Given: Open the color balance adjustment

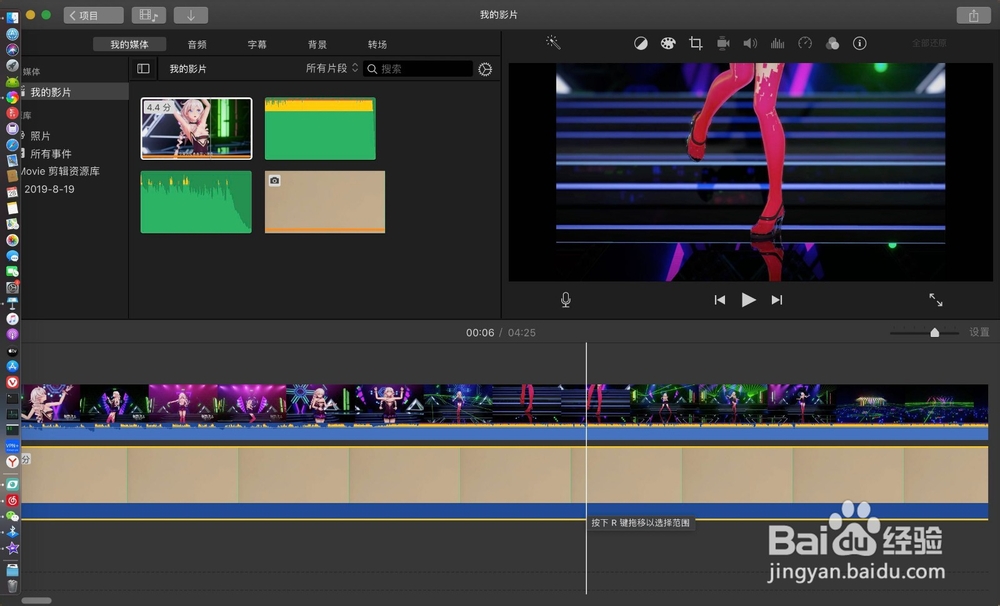Looking at the screenshot, I should tap(640, 43).
